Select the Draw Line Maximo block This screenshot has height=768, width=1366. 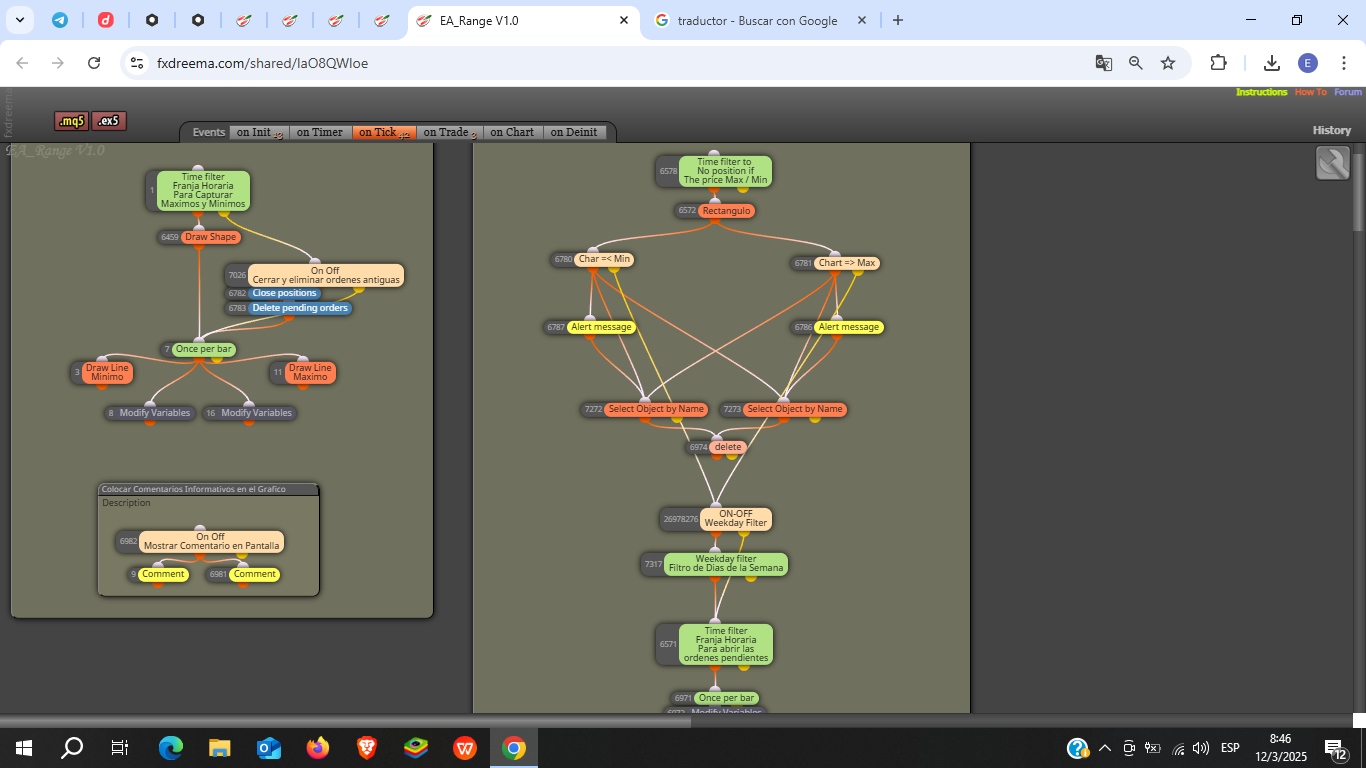coord(310,372)
